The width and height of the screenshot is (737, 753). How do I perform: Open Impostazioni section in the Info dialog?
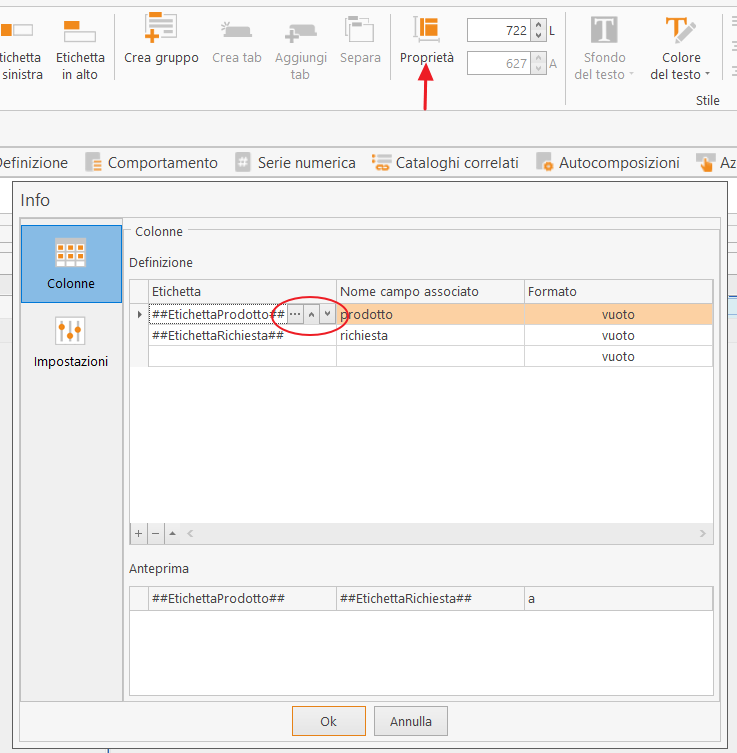tap(71, 342)
